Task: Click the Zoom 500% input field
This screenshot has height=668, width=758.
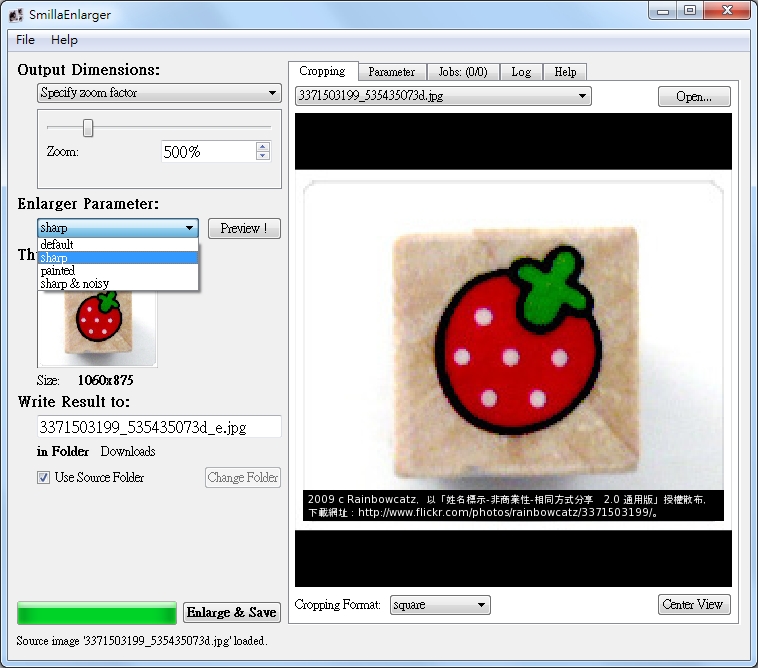Action: 208,152
